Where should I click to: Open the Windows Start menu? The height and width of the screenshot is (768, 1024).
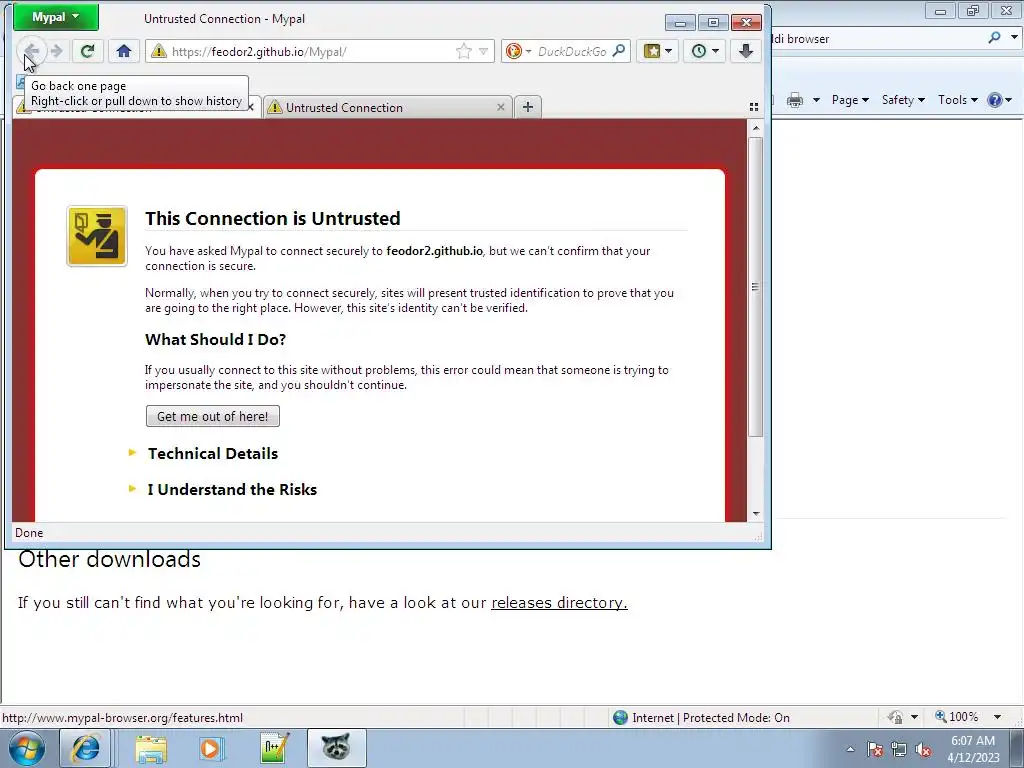(x=27, y=748)
